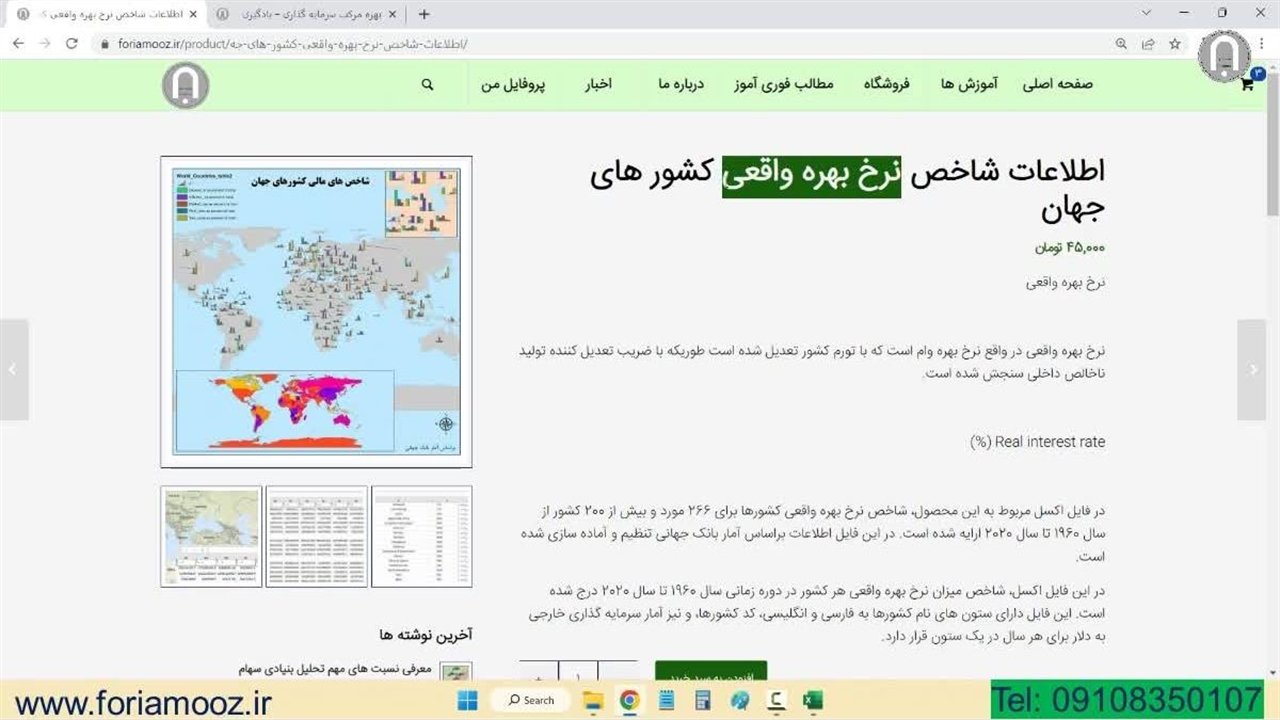This screenshot has height=720, width=1280.
Task: Click the Windows taskbar Search box
Action: [x=531, y=700]
